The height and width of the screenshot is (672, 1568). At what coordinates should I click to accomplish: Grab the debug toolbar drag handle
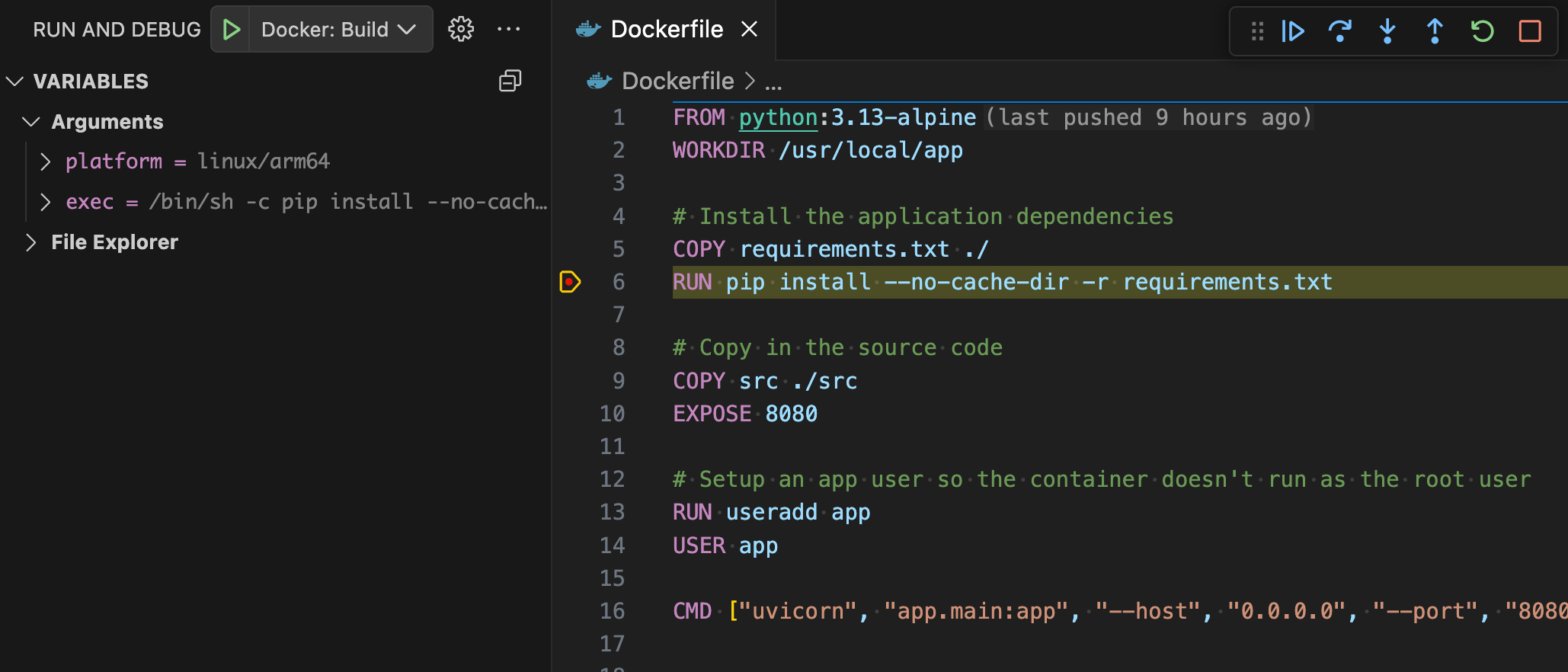tap(1257, 31)
